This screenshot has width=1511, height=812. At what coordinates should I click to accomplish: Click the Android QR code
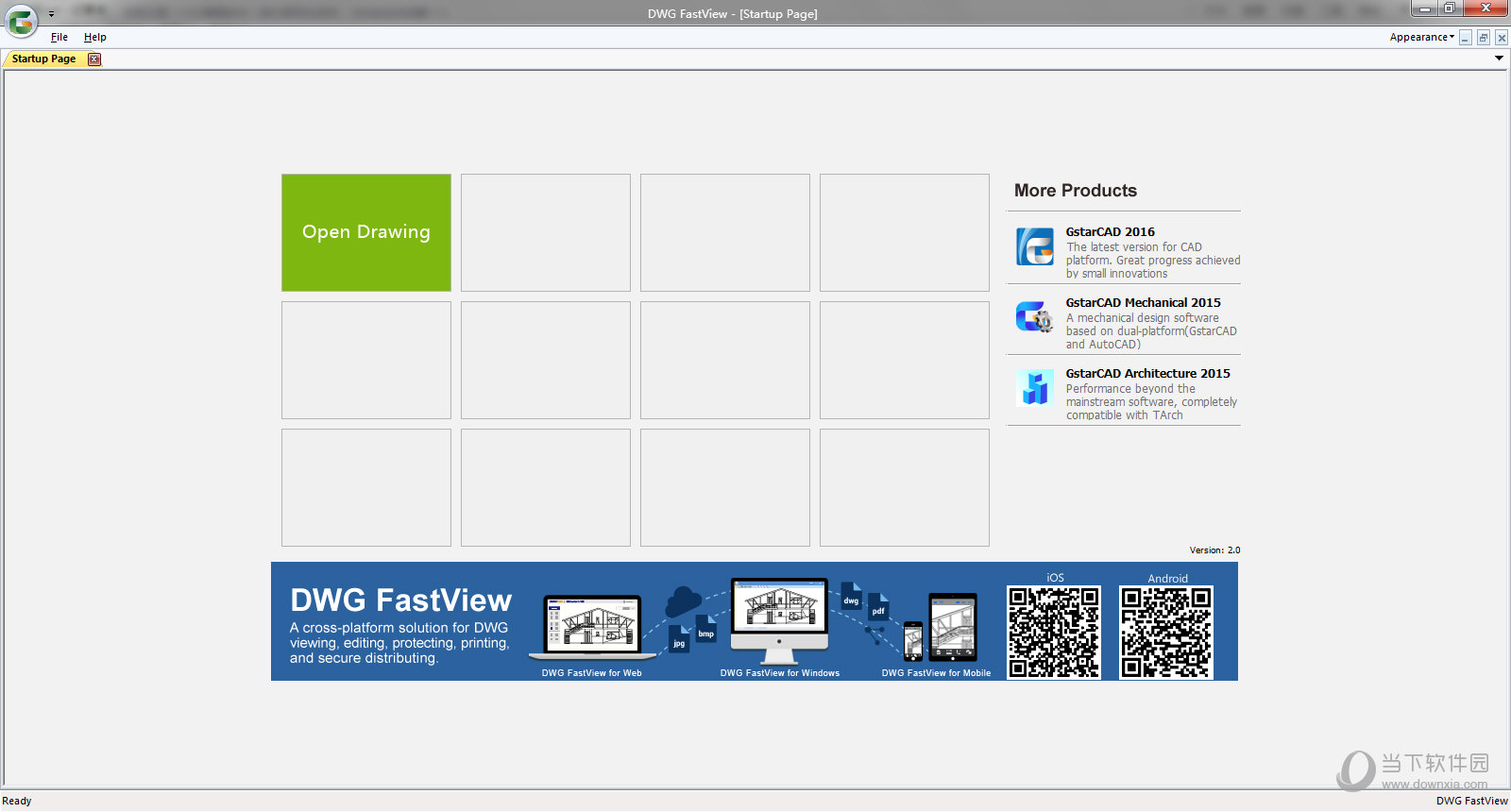[x=1166, y=632]
